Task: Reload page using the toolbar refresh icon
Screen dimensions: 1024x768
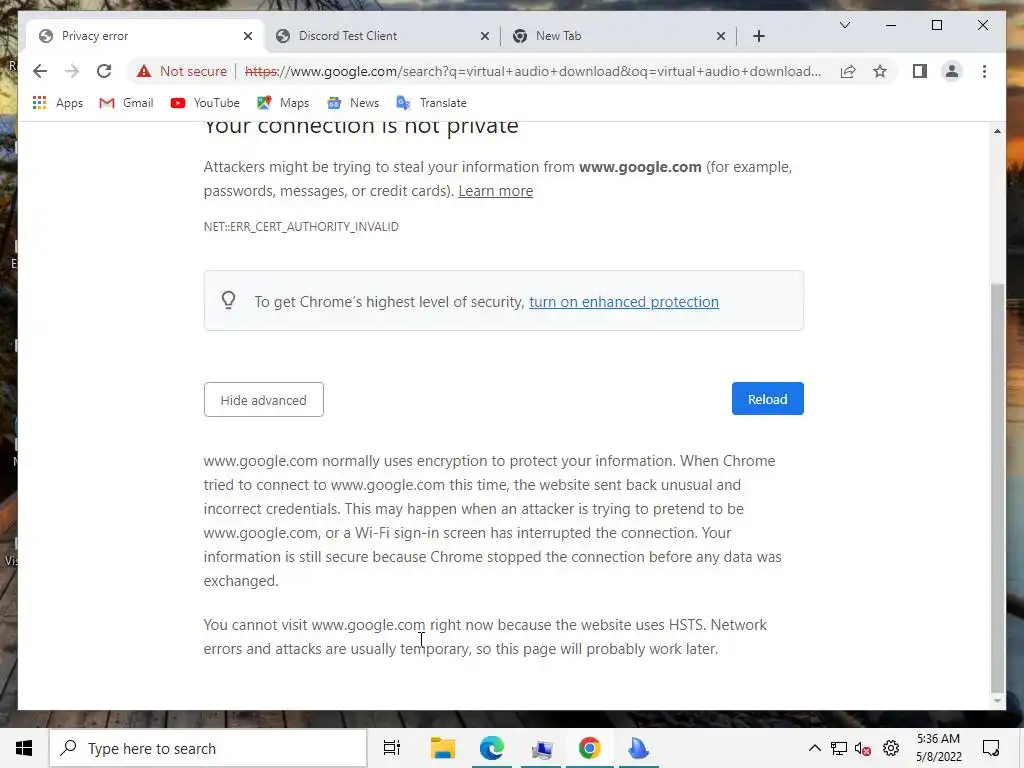Action: click(x=104, y=71)
